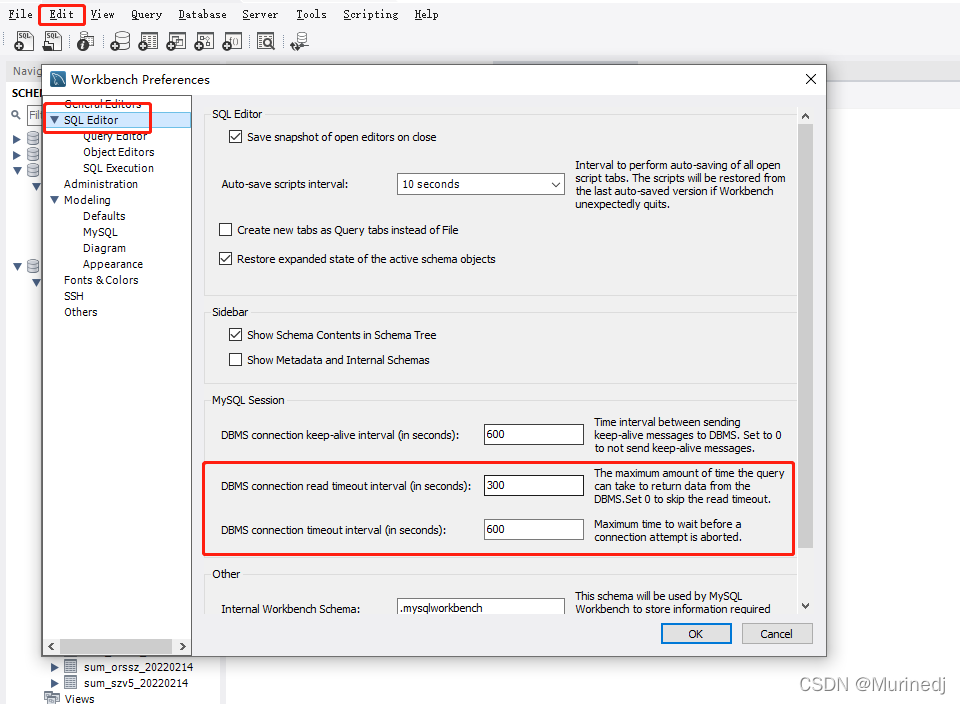The image size is (960, 704).
Task: Open the Database menu
Action: 202,14
